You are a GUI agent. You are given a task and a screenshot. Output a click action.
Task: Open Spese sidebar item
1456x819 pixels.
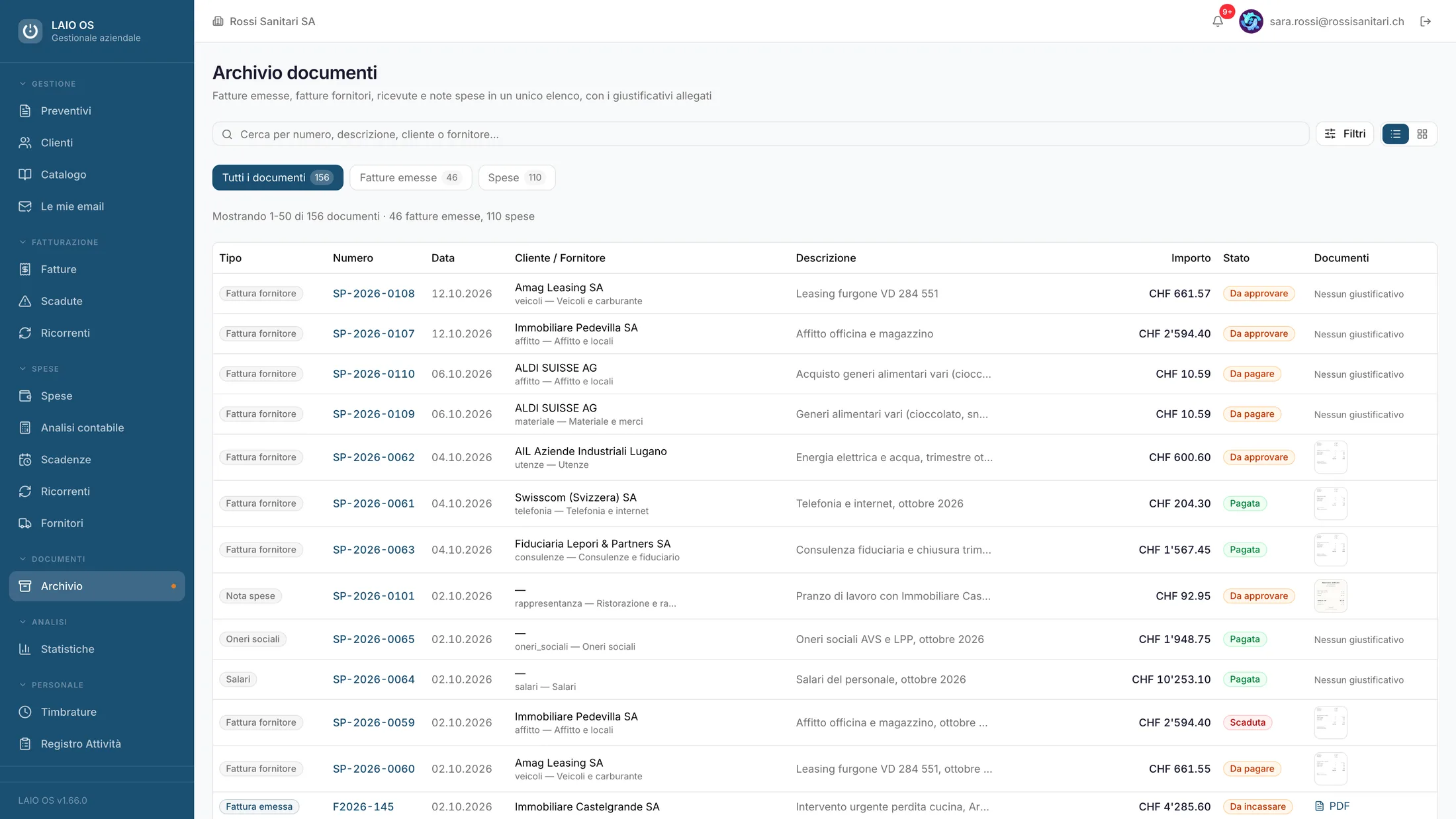[97, 396]
